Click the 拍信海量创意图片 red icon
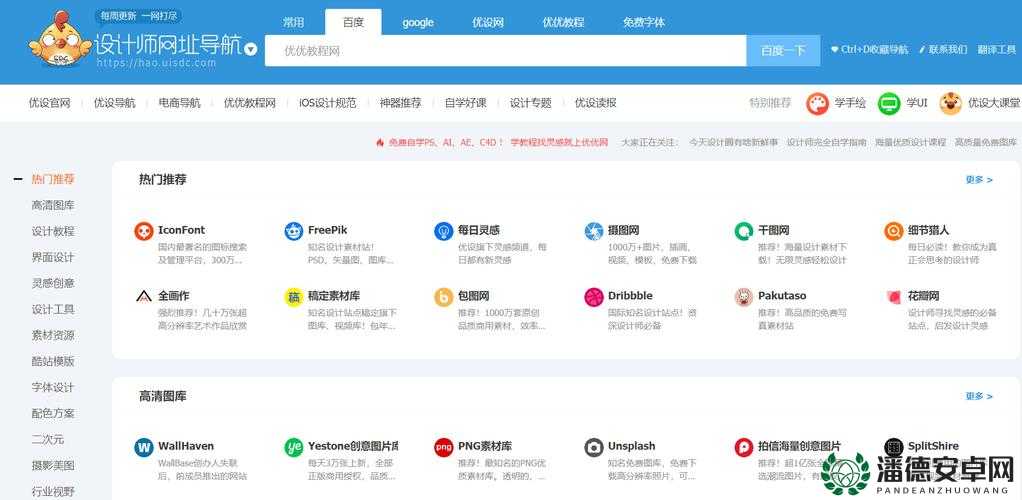Viewport: 1022px width, 500px height. point(744,447)
